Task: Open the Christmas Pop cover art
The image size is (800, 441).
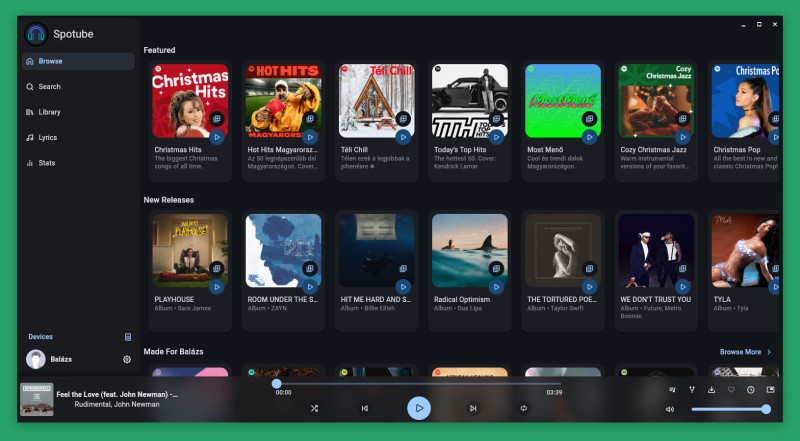Action: 745,101
